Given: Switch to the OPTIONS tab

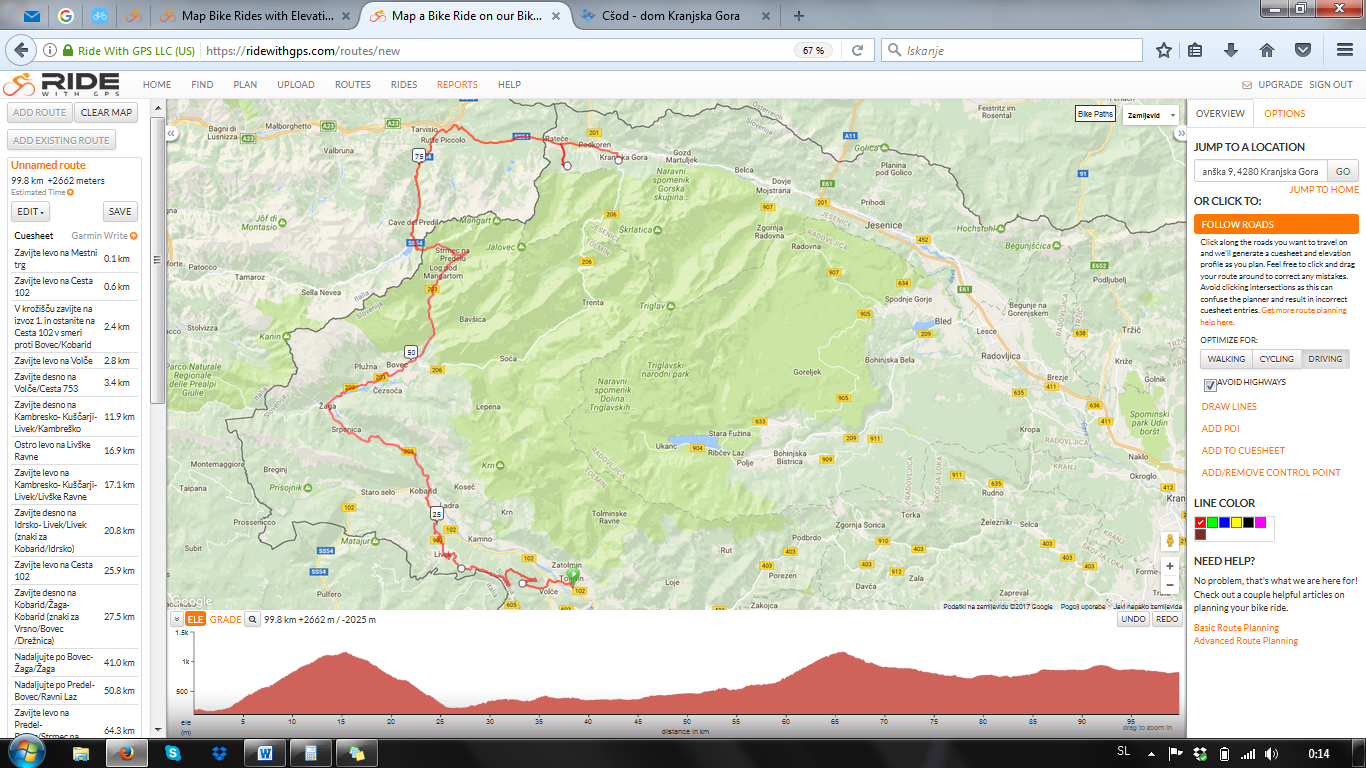Looking at the screenshot, I should pos(1284,114).
